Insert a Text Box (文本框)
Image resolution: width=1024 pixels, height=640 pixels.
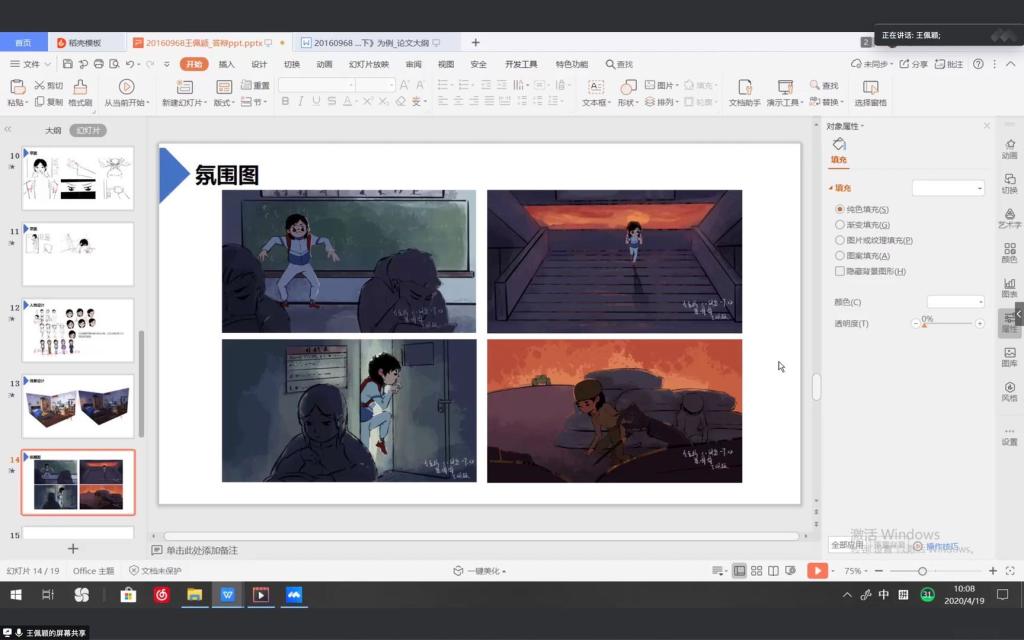point(595,87)
